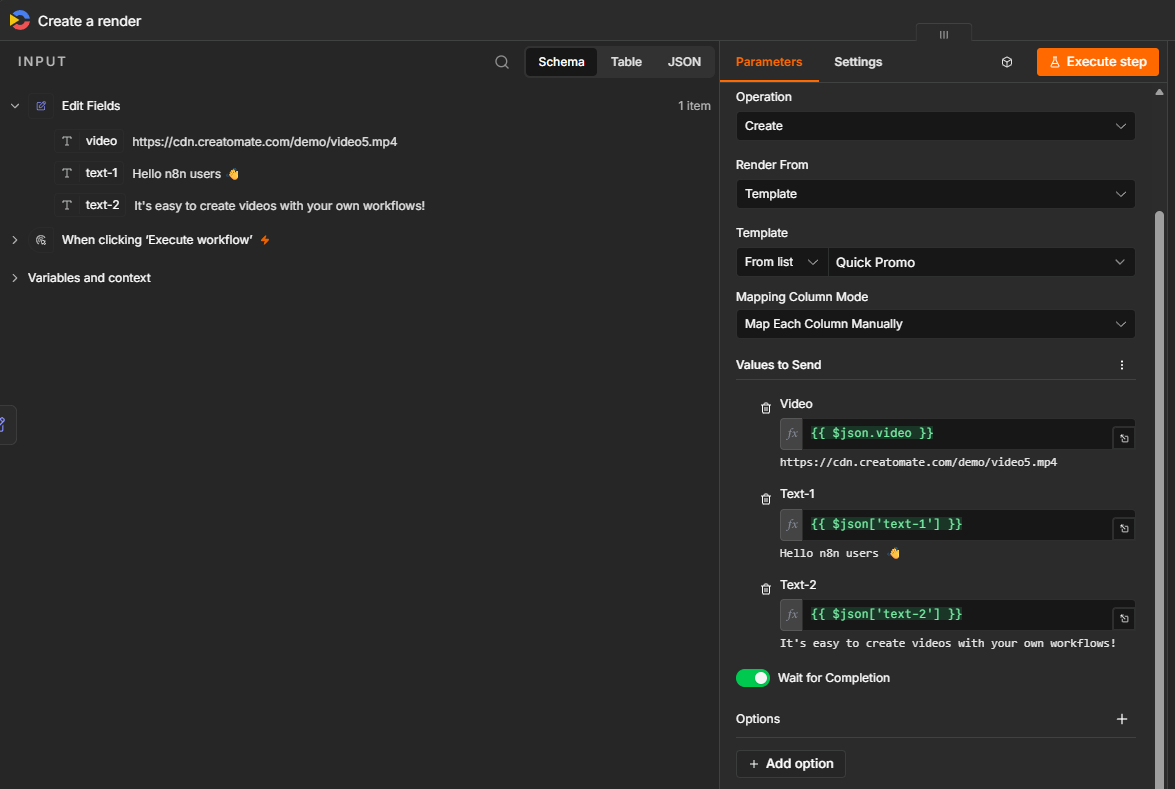The width and height of the screenshot is (1175, 789).
Task: Click the type icon beside video field
Action: pyautogui.click(x=67, y=141)
